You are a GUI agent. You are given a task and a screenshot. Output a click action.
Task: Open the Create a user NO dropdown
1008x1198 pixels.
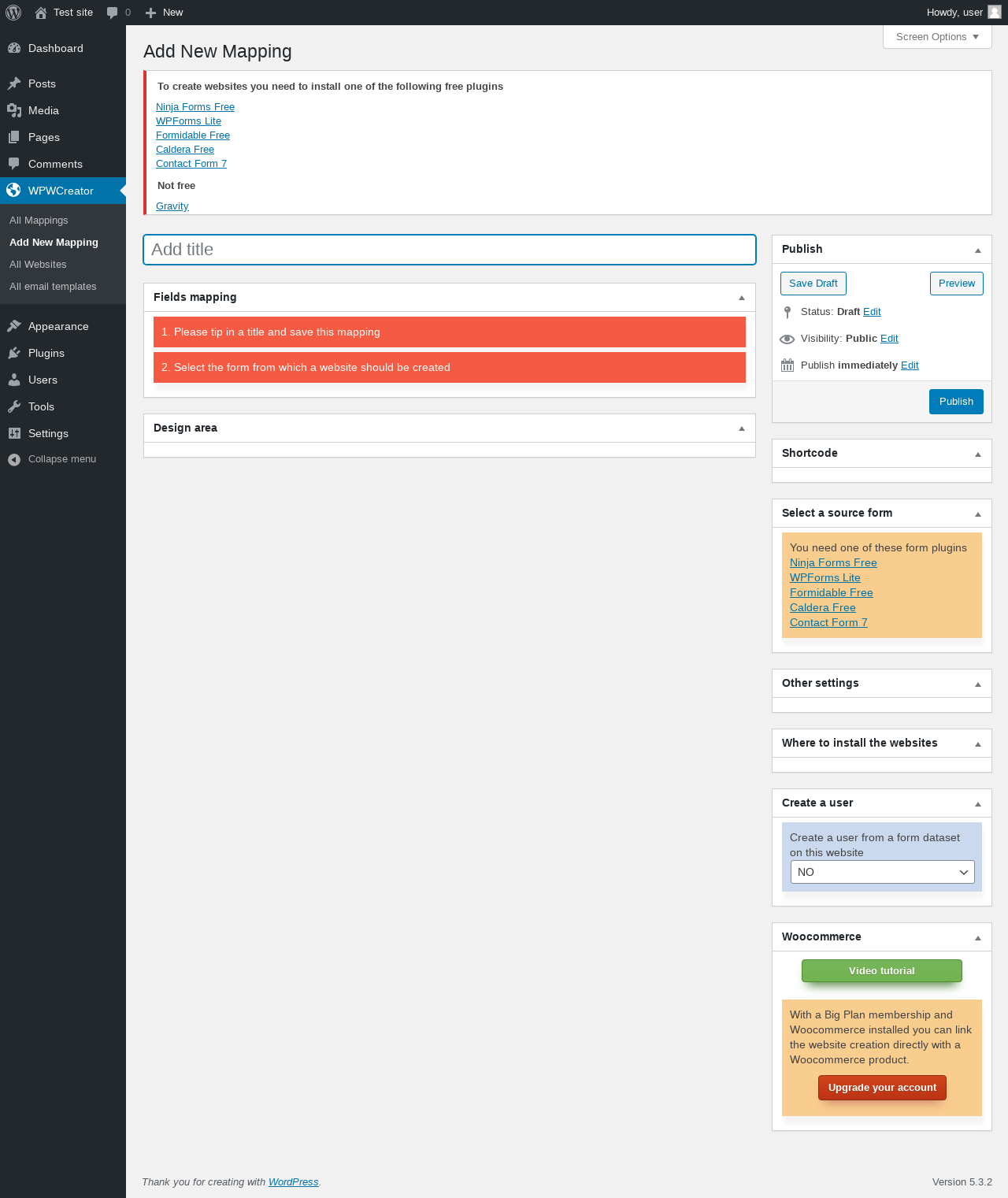coord(882,872)
